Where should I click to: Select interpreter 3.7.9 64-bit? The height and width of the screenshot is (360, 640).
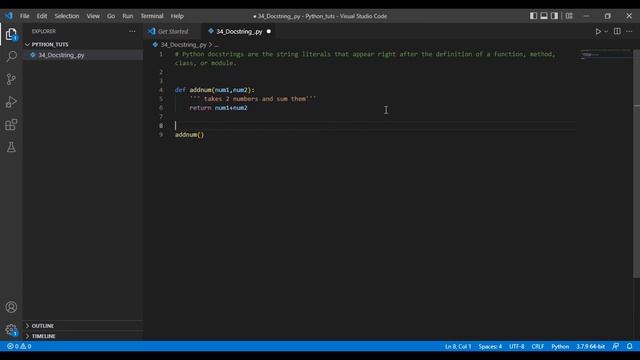(590, 347)
